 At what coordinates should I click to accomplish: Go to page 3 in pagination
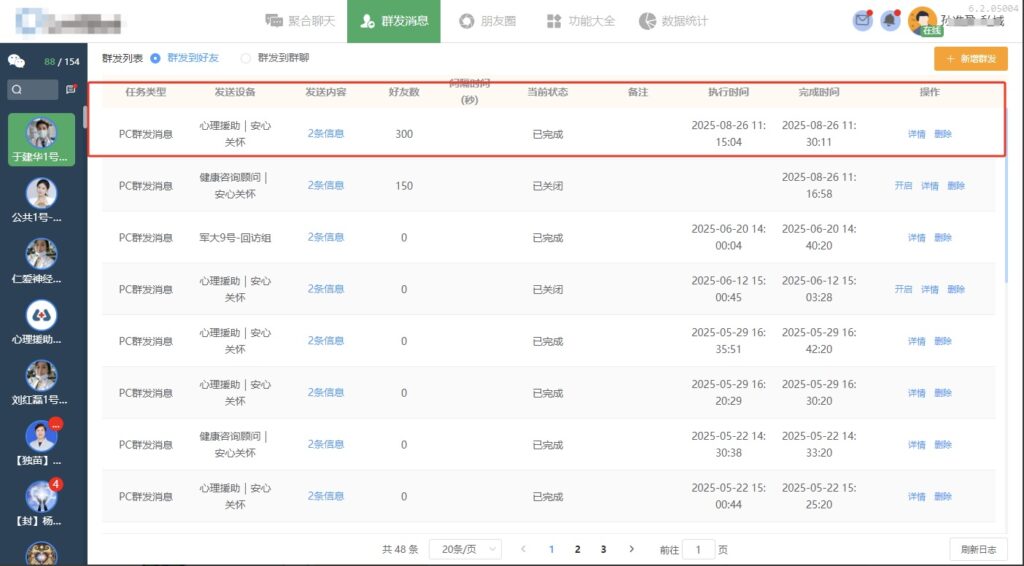603,549
